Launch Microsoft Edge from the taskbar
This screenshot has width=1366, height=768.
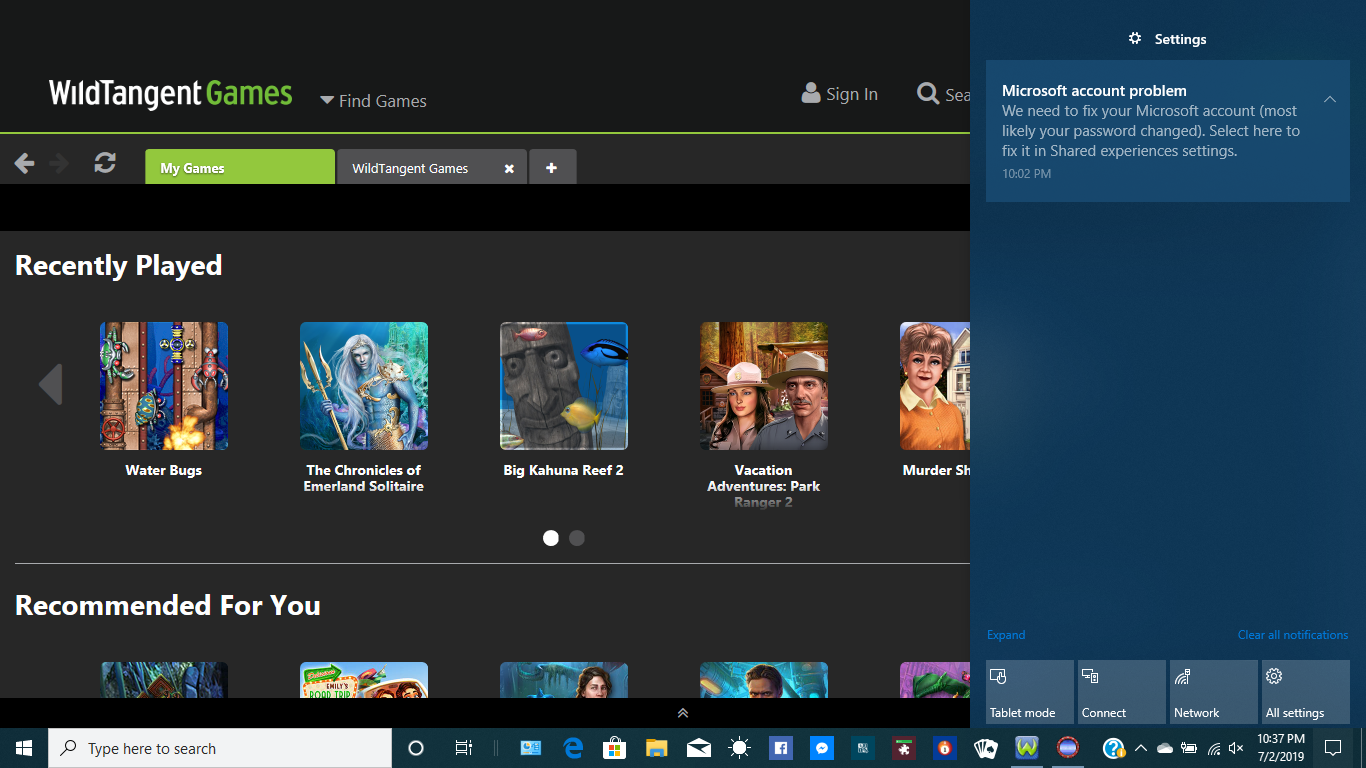pyautogui.click(x=573, y=748)
